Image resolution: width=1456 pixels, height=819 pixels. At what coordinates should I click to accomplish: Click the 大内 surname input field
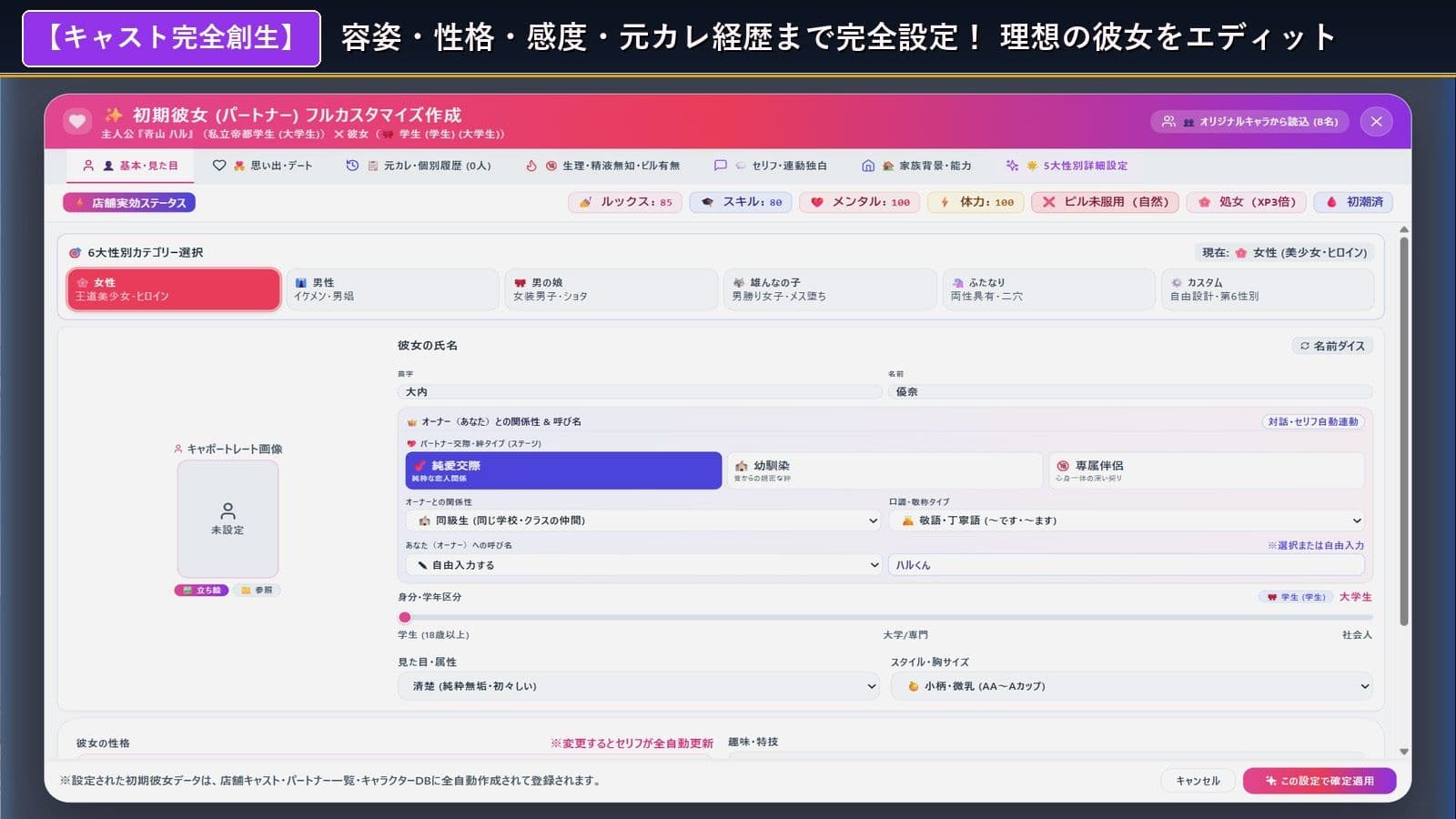[640, 391]
